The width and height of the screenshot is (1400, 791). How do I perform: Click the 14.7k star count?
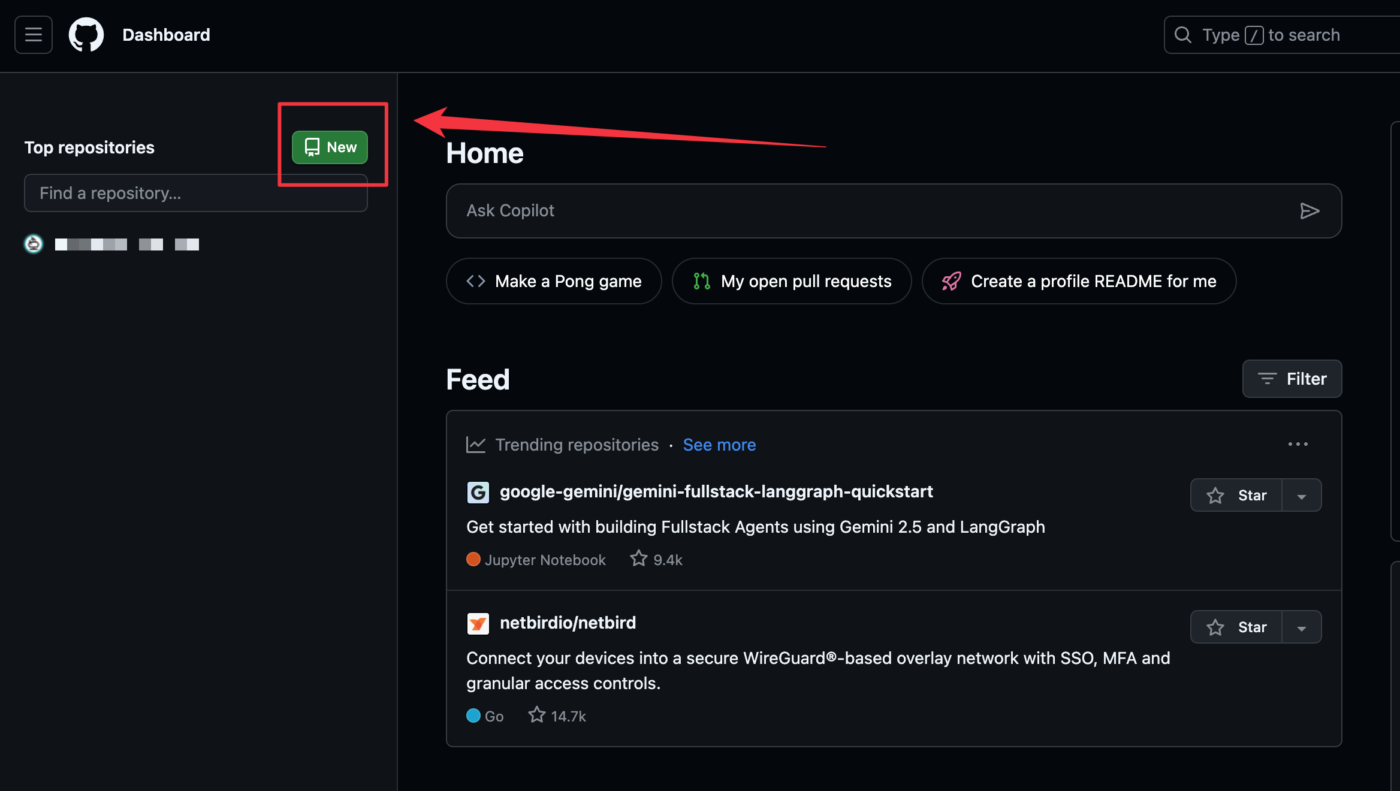click(x=557, y=716)
